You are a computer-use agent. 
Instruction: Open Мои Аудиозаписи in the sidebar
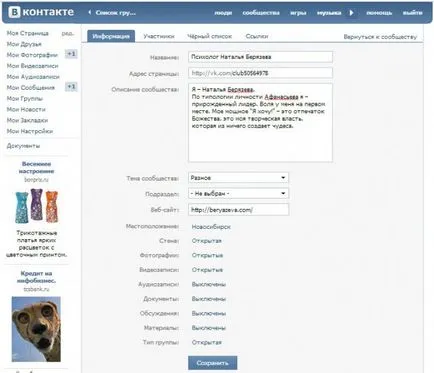[x=33, y=77]
